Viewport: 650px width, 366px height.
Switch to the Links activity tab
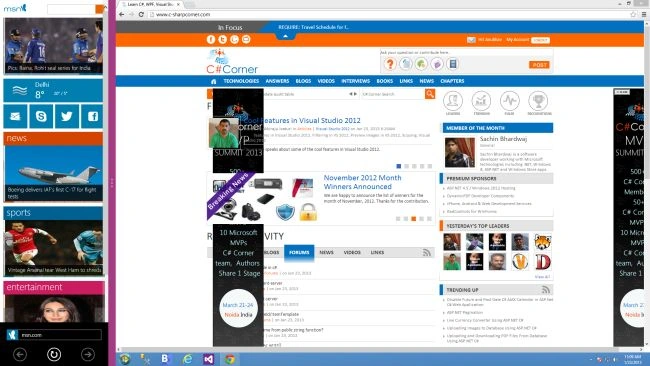point(377,252)
